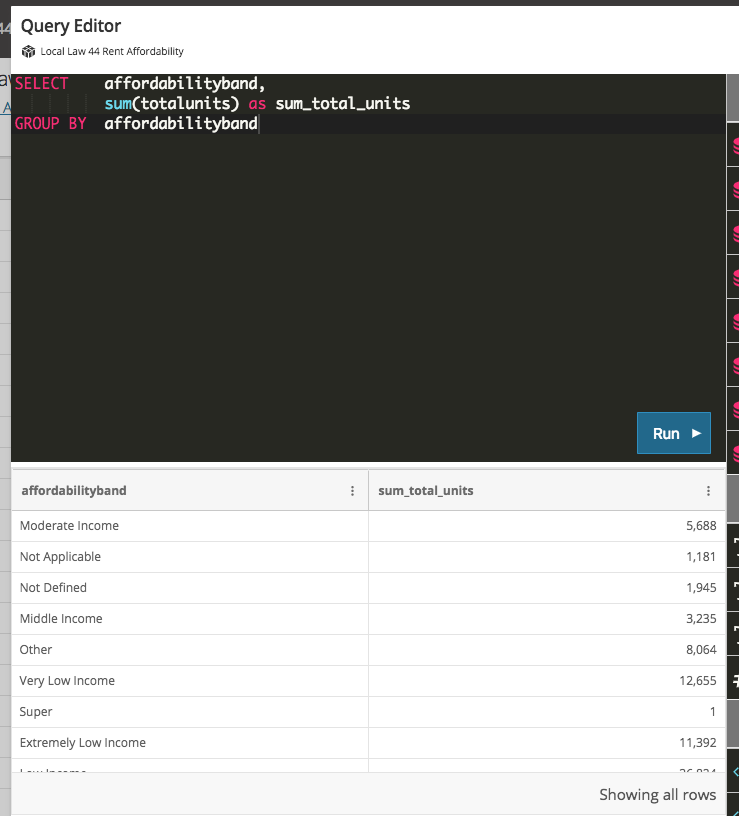Viewport: 739px width, 816px height.
Task: Open affordabilityband column options menu
Action: (x=352, y=491)
